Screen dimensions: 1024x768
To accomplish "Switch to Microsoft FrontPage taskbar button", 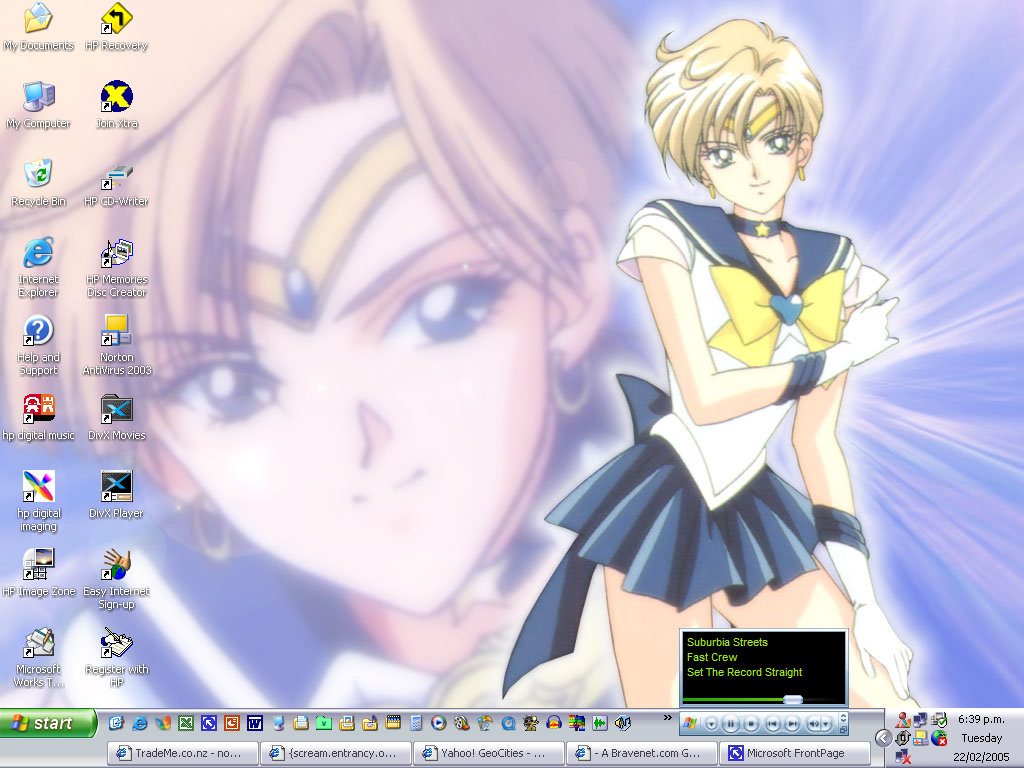I will 795,753.
